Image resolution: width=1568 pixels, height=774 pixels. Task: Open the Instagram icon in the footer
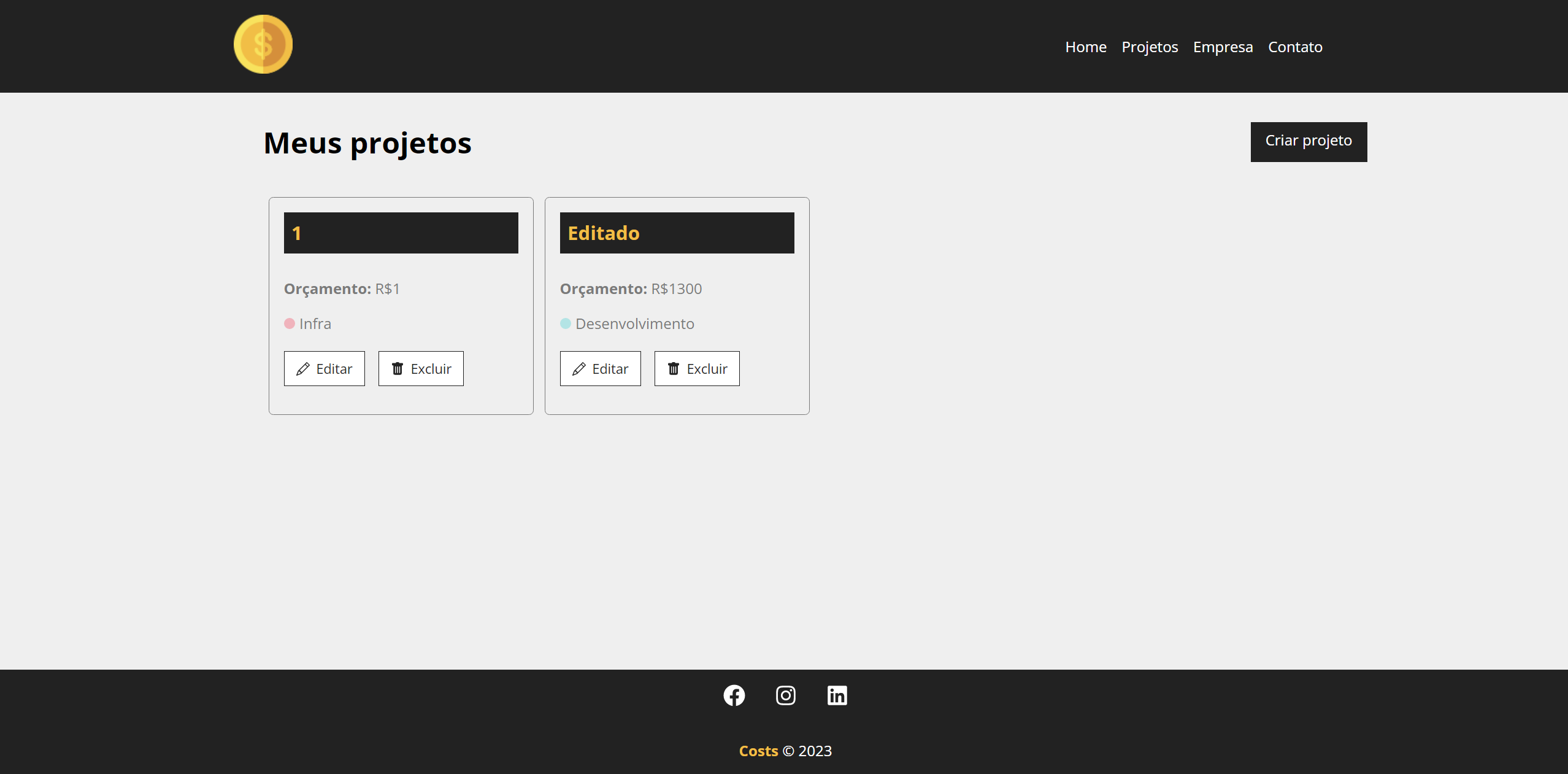[785, 695]
